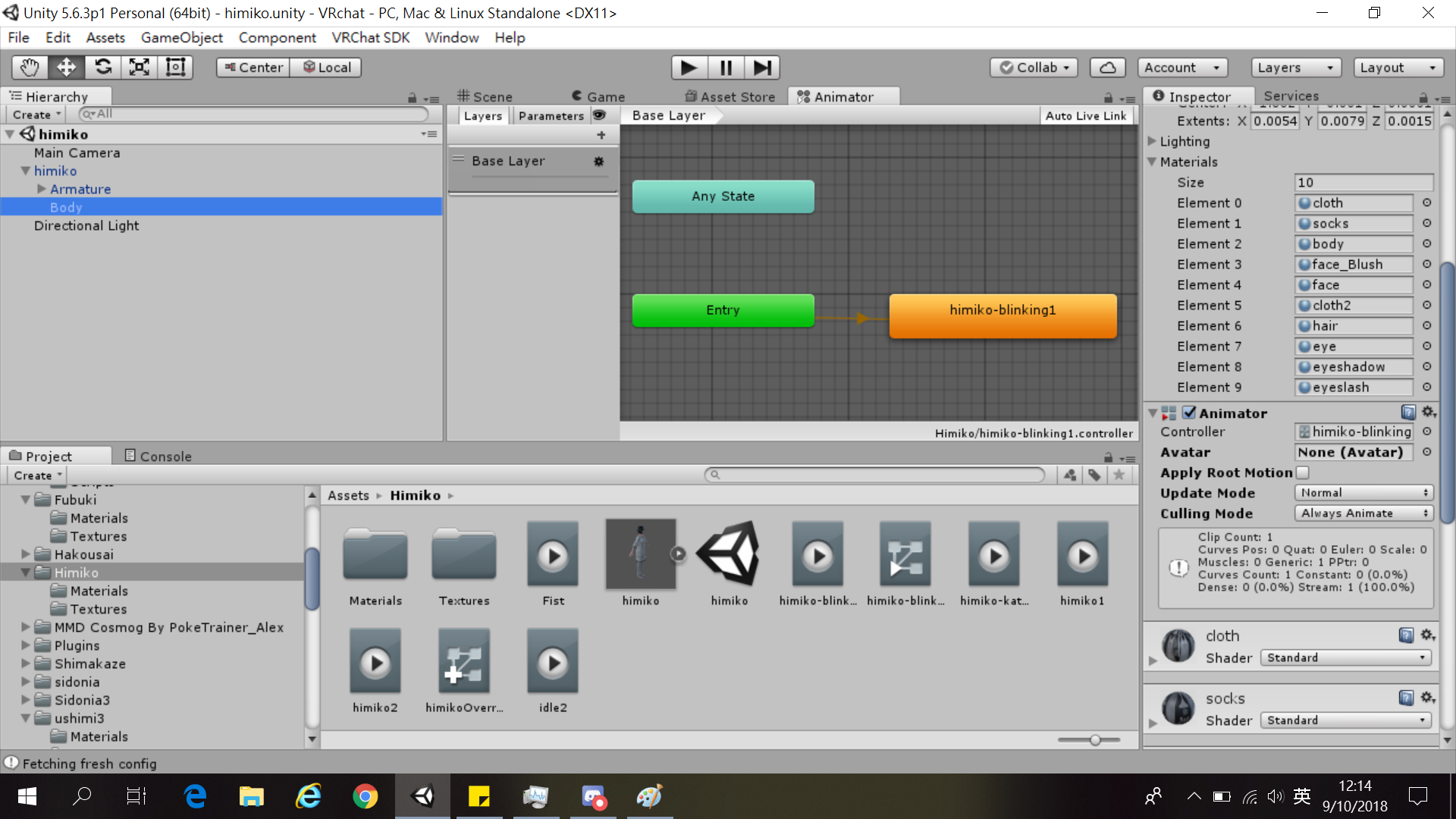Viewport: 1456px width, 819px height.
Task: Toggle the Center pivot button
Action: click(253, 67)
